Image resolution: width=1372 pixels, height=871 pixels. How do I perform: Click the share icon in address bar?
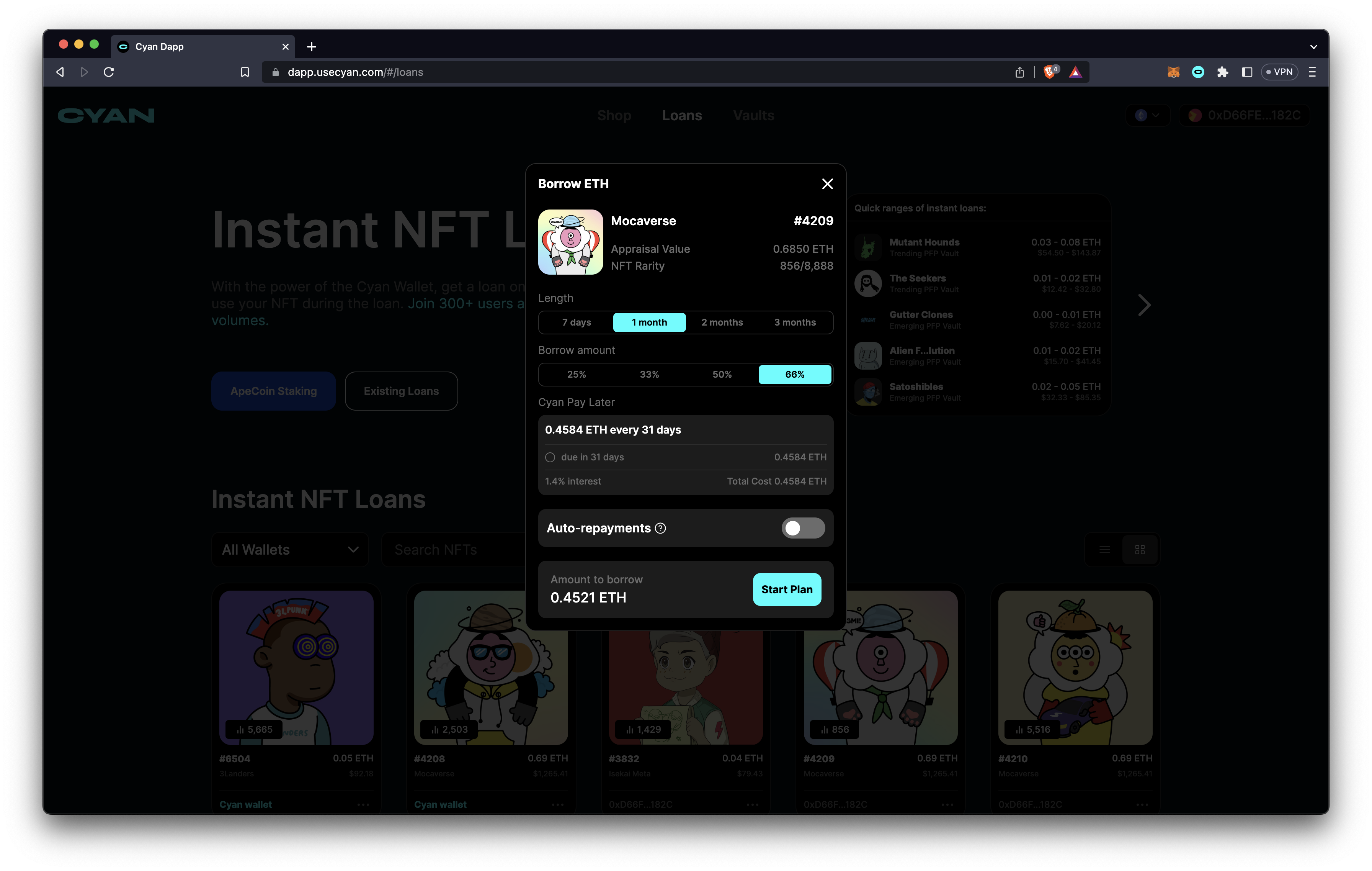[1020, 72]
